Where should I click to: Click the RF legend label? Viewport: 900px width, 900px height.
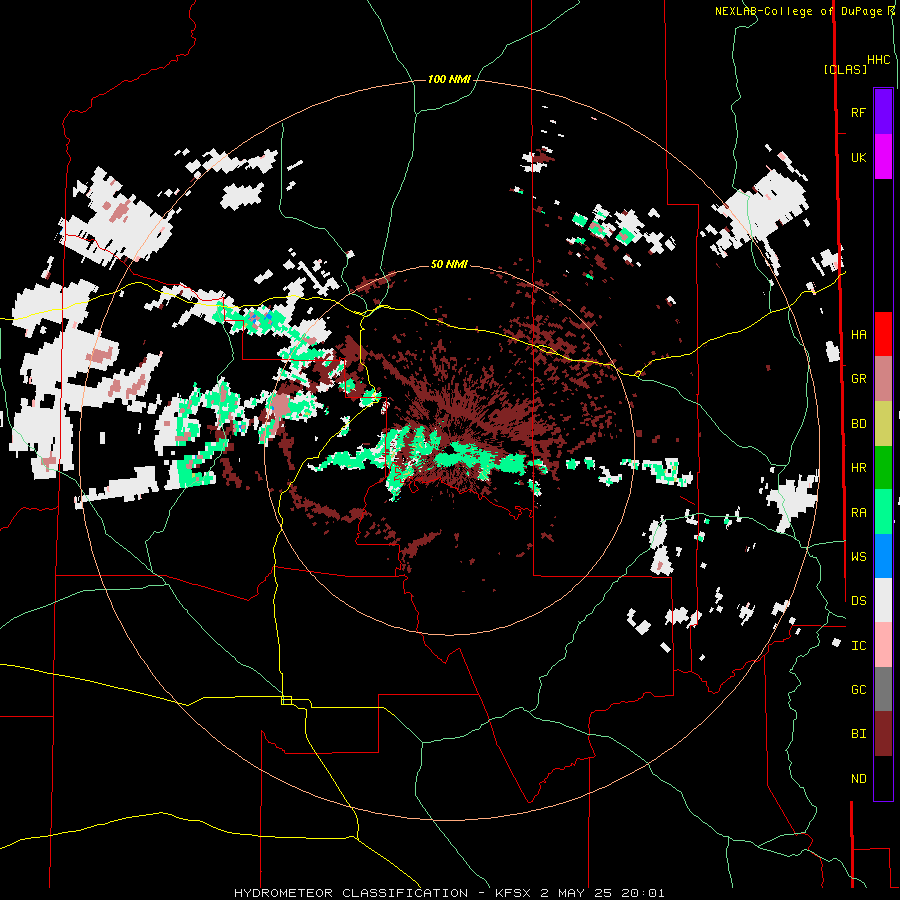click(858, 112)
